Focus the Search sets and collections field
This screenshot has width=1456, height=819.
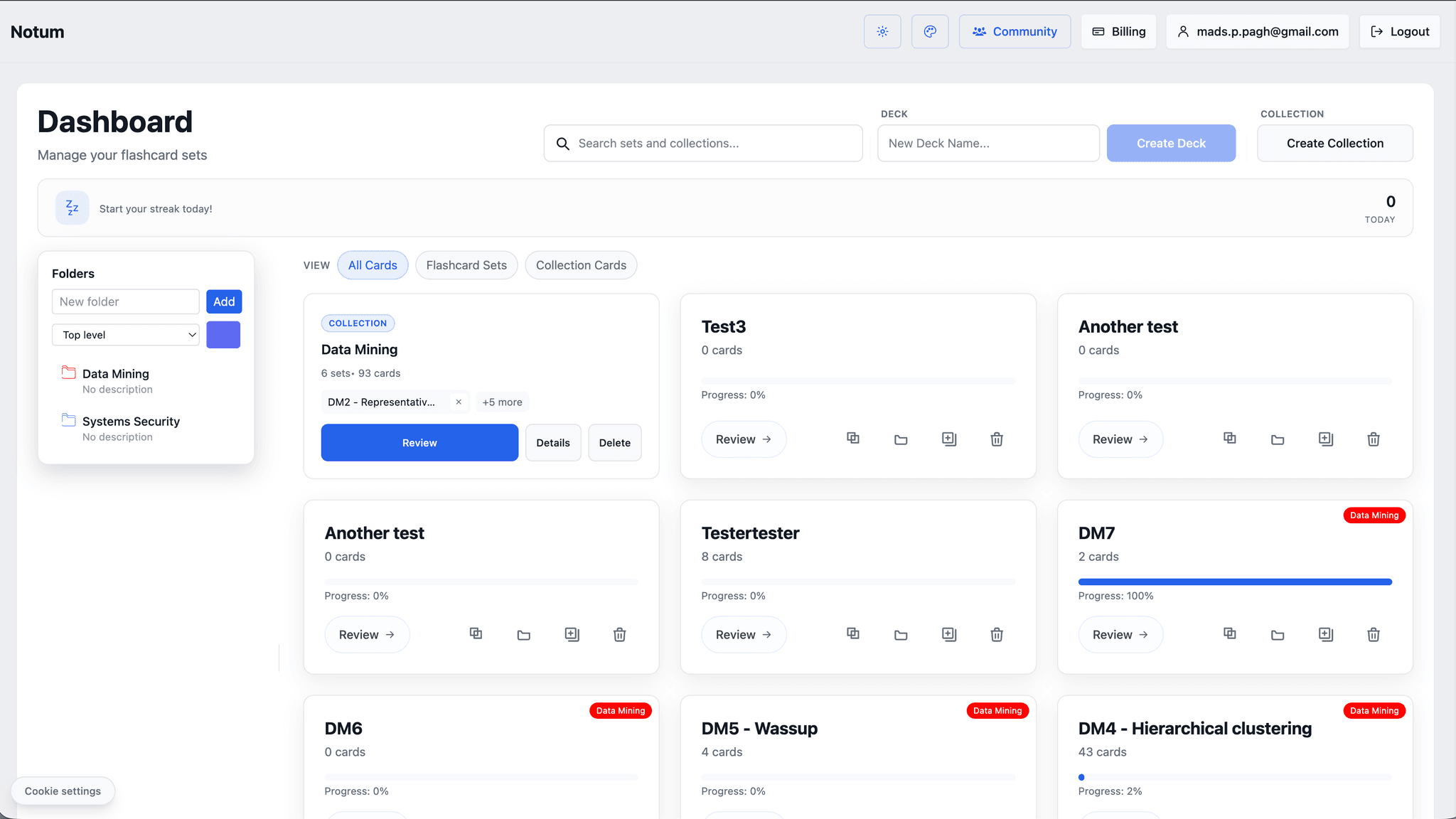pyautogui.click(x=703, y=144)
